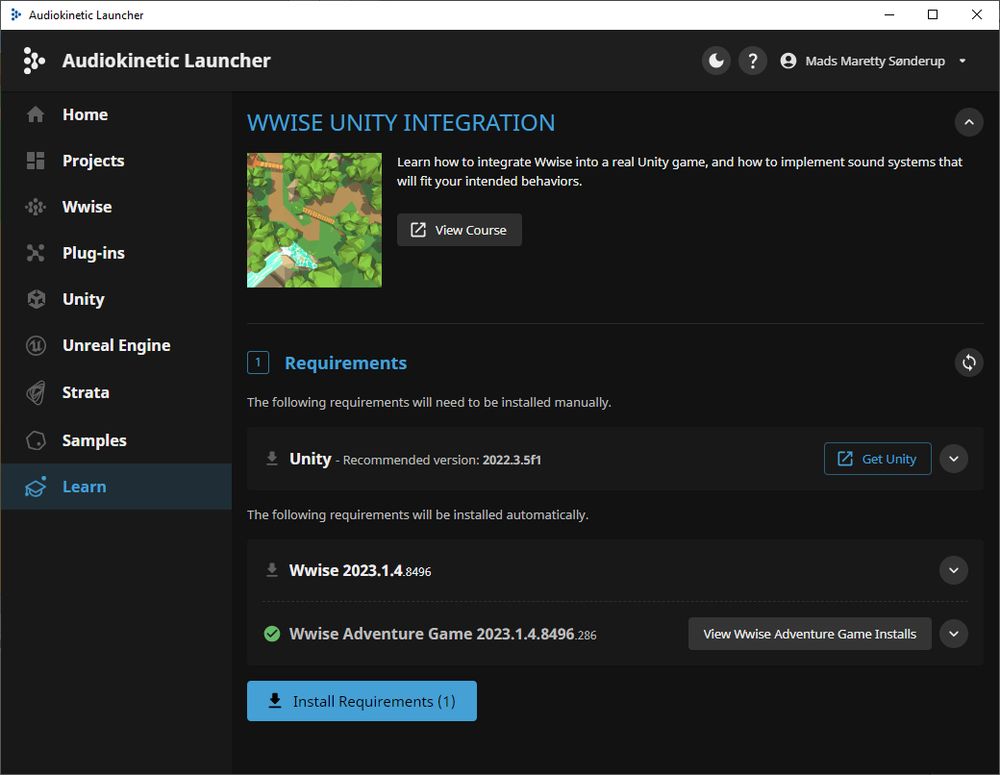Click the Plug-ins sidebar icon
Screen dimensions: 1000x775
[x=36, y=253]
